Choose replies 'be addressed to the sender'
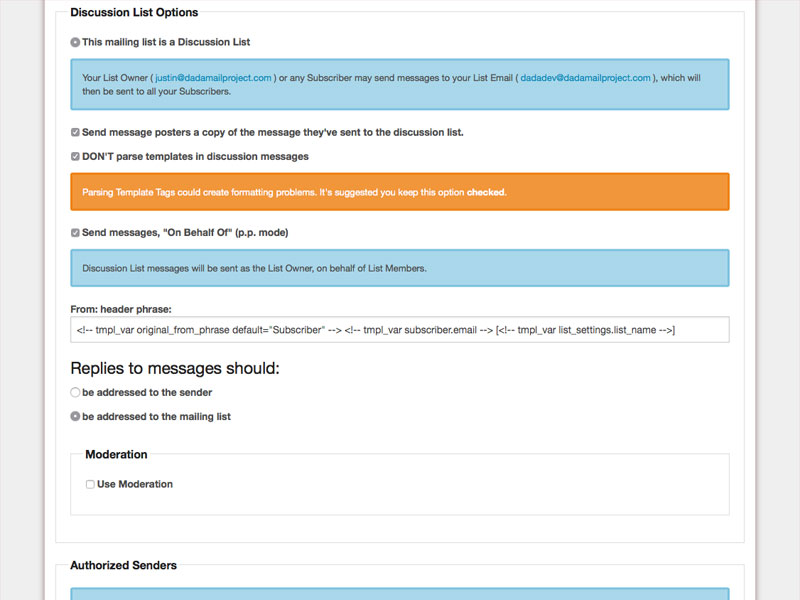Viewport: 800px width, 600px height. [76, 392]
